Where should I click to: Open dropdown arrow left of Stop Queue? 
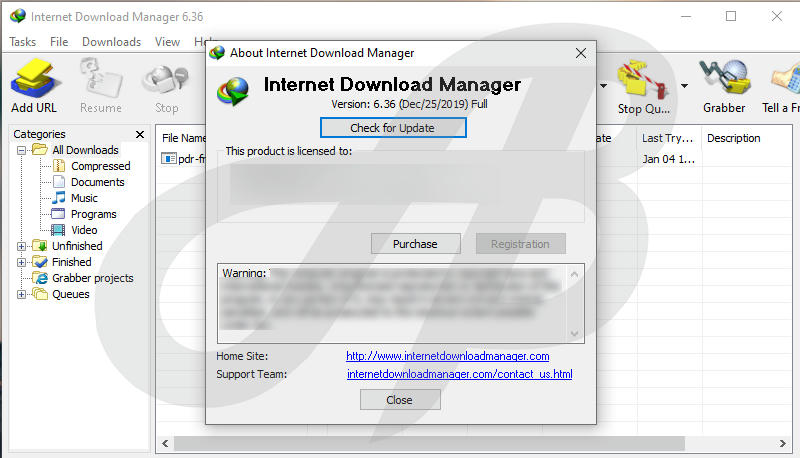(604, 86)
